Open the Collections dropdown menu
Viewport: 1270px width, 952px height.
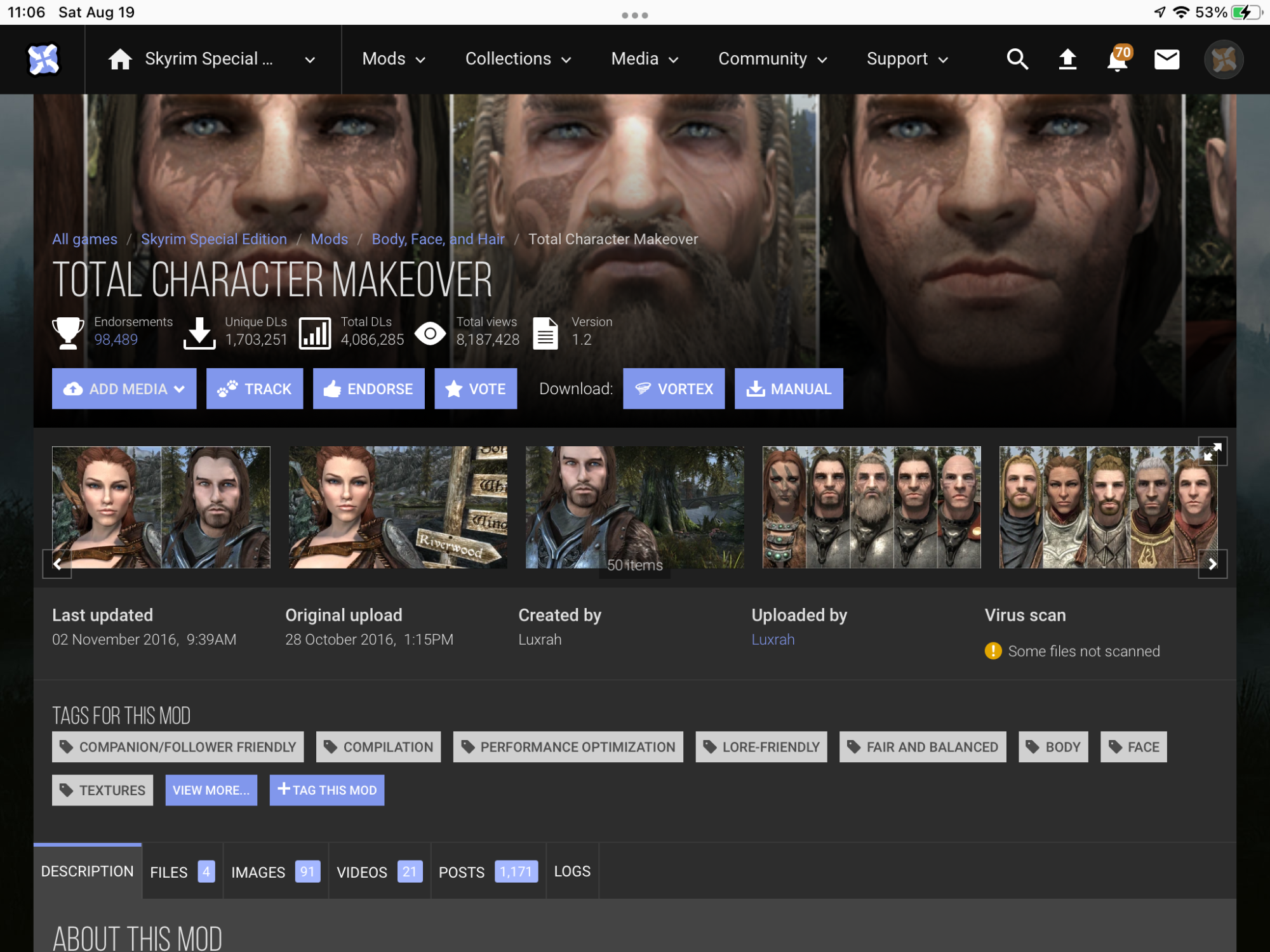pos(518,59)
